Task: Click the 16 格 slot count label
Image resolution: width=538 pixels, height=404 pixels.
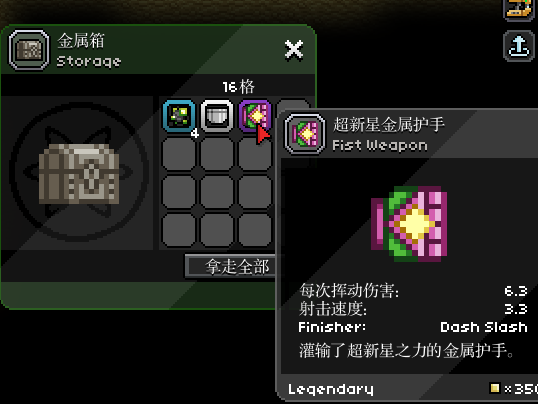Action: 238,87
